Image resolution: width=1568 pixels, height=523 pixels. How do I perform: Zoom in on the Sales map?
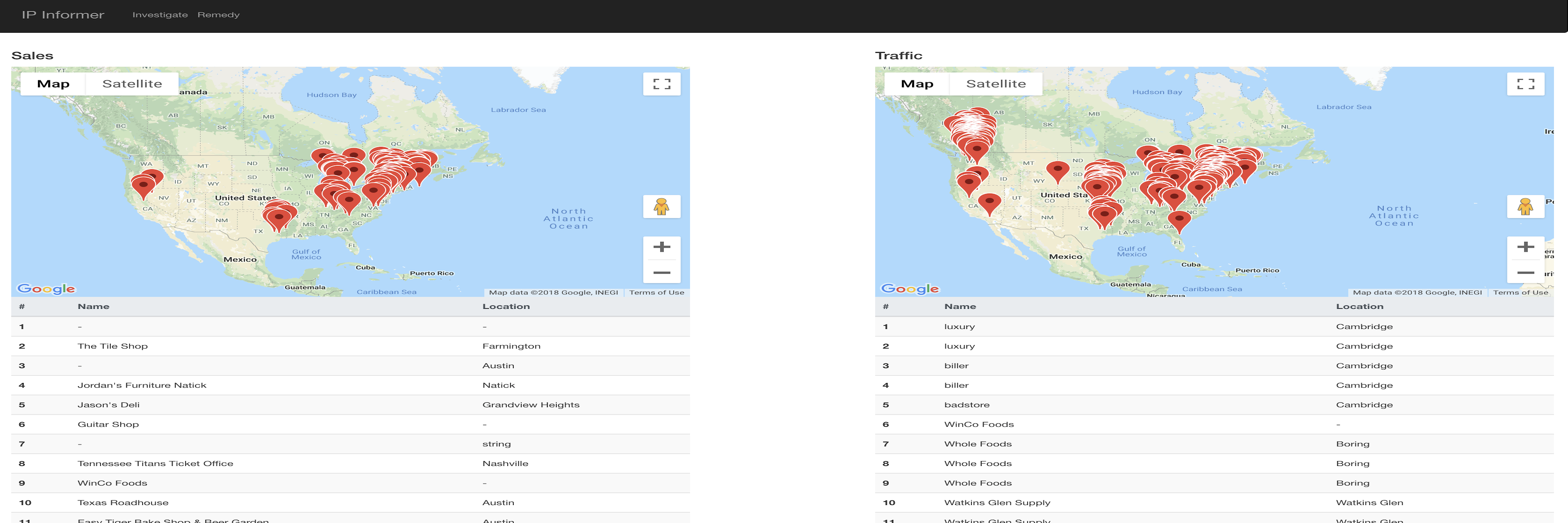coord(662,247)
